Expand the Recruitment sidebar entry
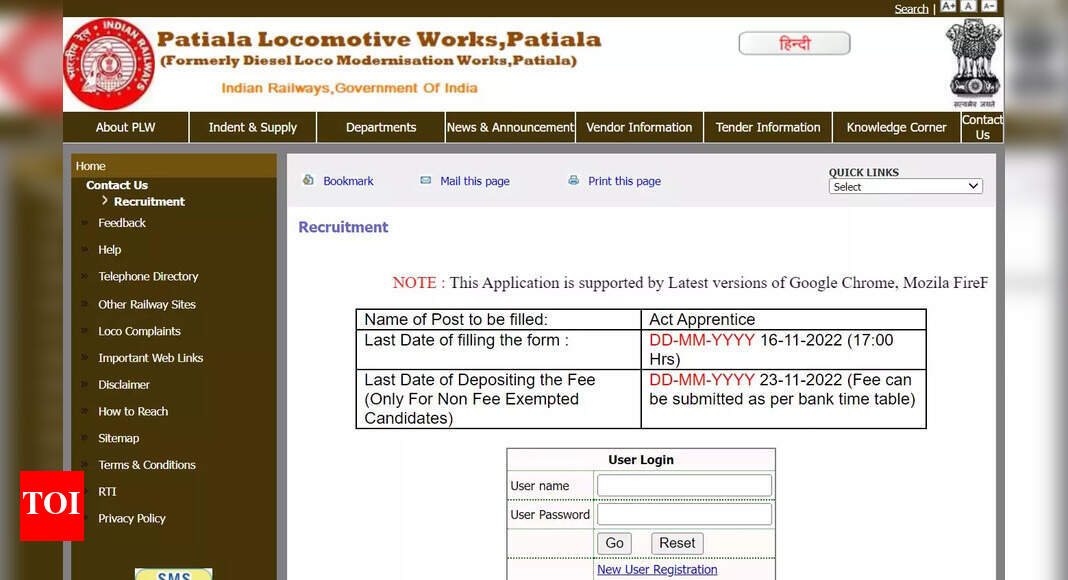1068x580 pixels. 148,201
